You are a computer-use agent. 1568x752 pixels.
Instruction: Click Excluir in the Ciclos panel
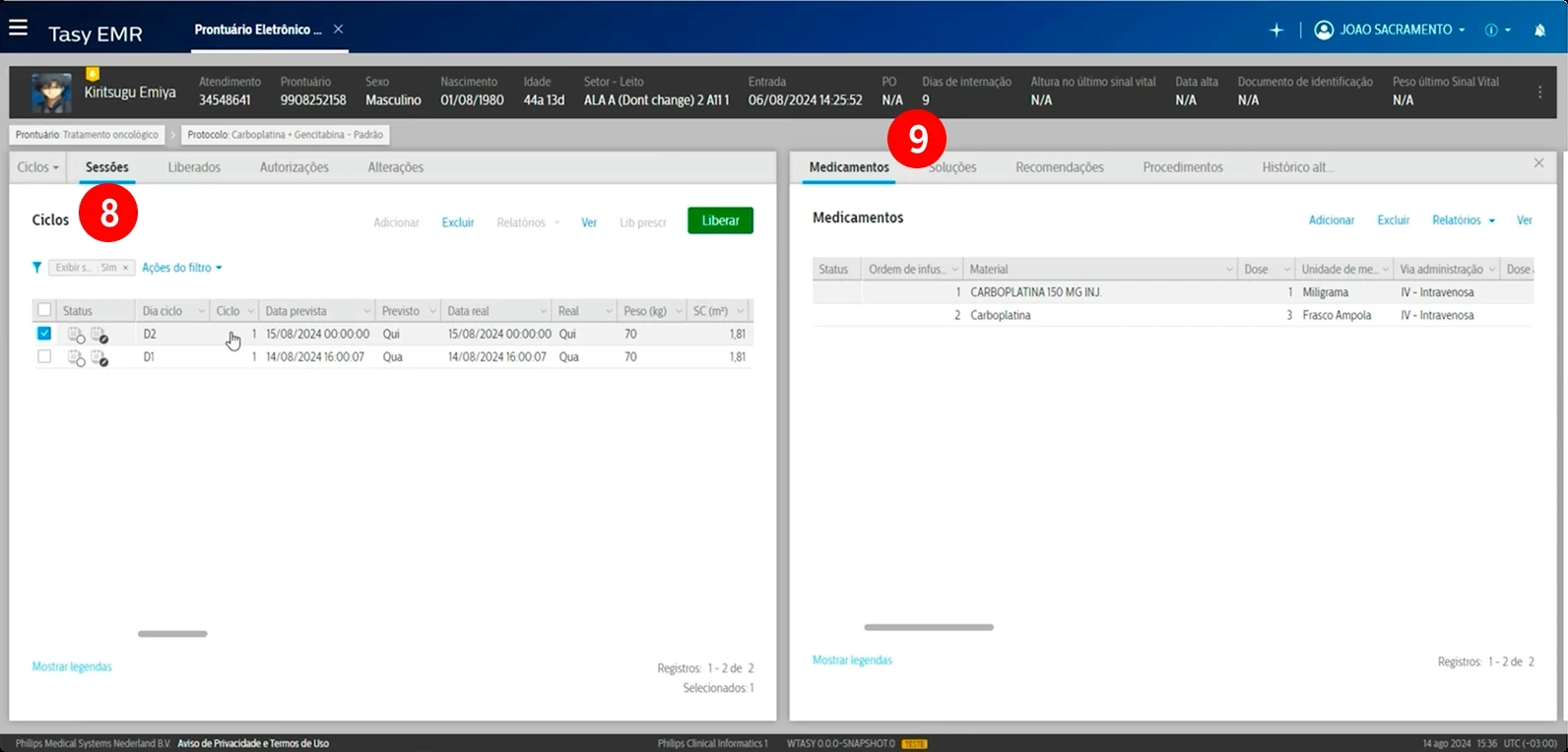point(458,223)
